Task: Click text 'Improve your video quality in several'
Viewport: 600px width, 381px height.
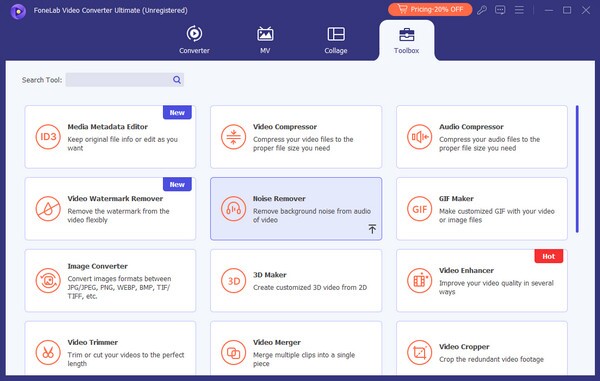Action: [x=496, y=283]
